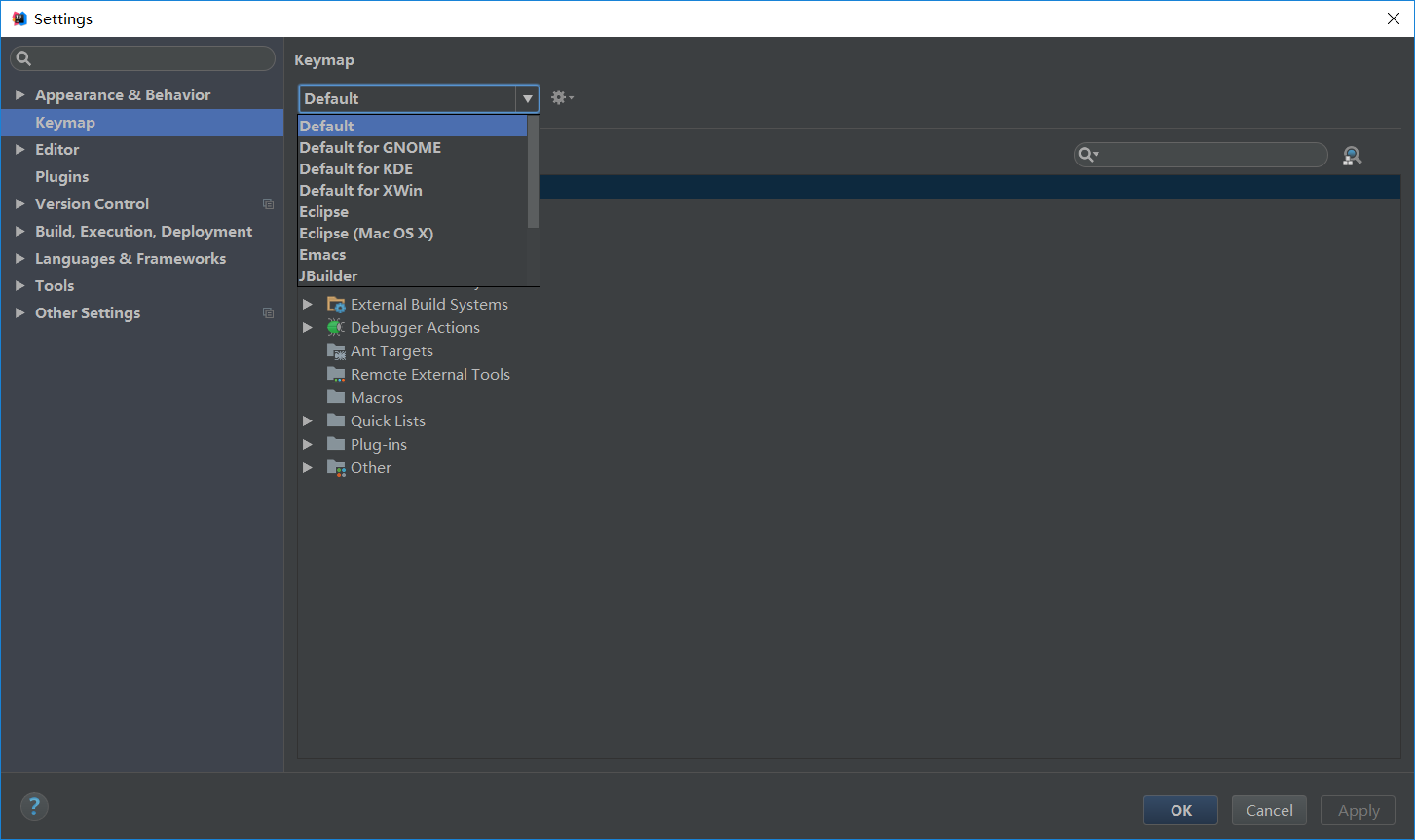The image size is (1415, 840).
Task: Select the Version Control label
Action: click(x=93, y=204)
